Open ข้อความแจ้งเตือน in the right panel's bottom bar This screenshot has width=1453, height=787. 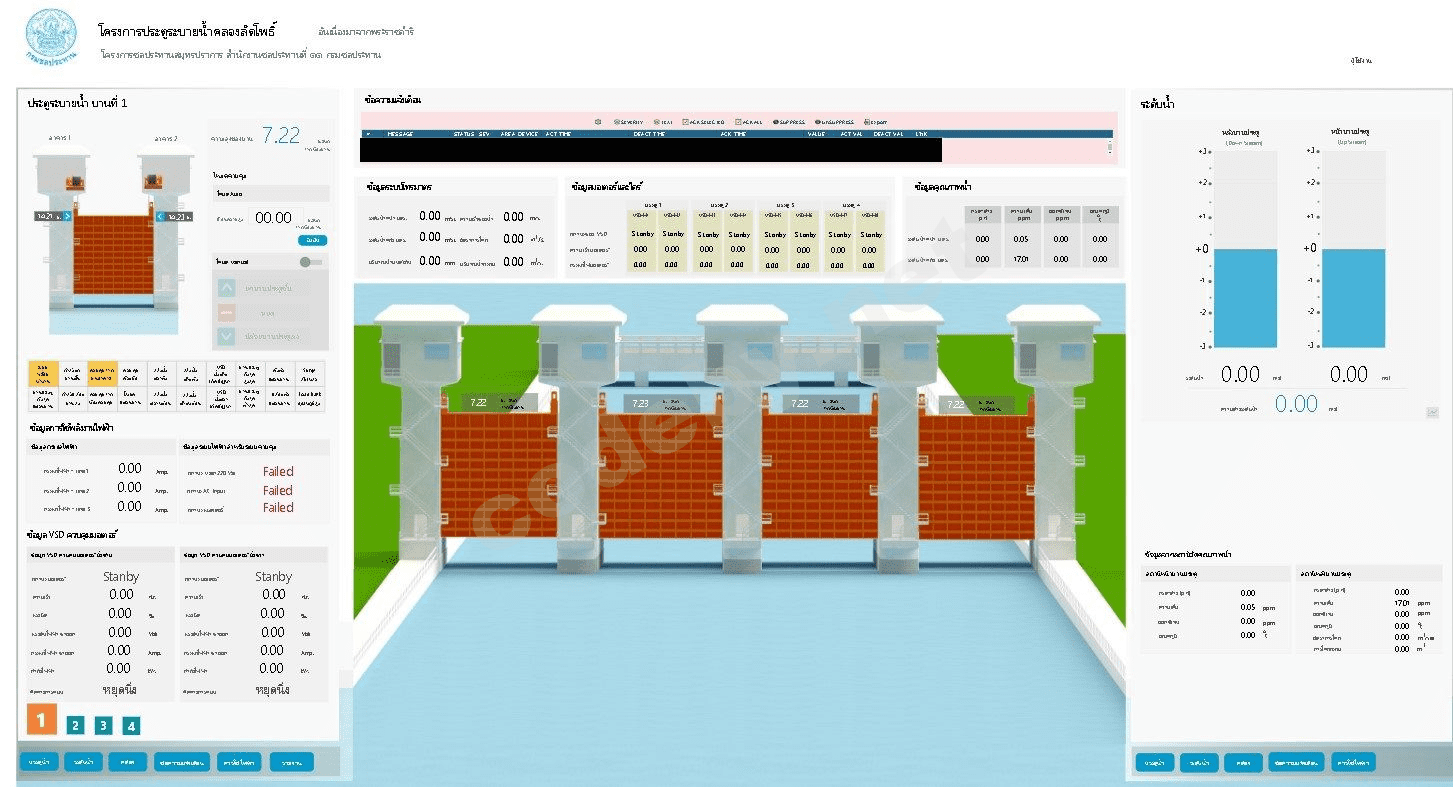pos(1296,762)
